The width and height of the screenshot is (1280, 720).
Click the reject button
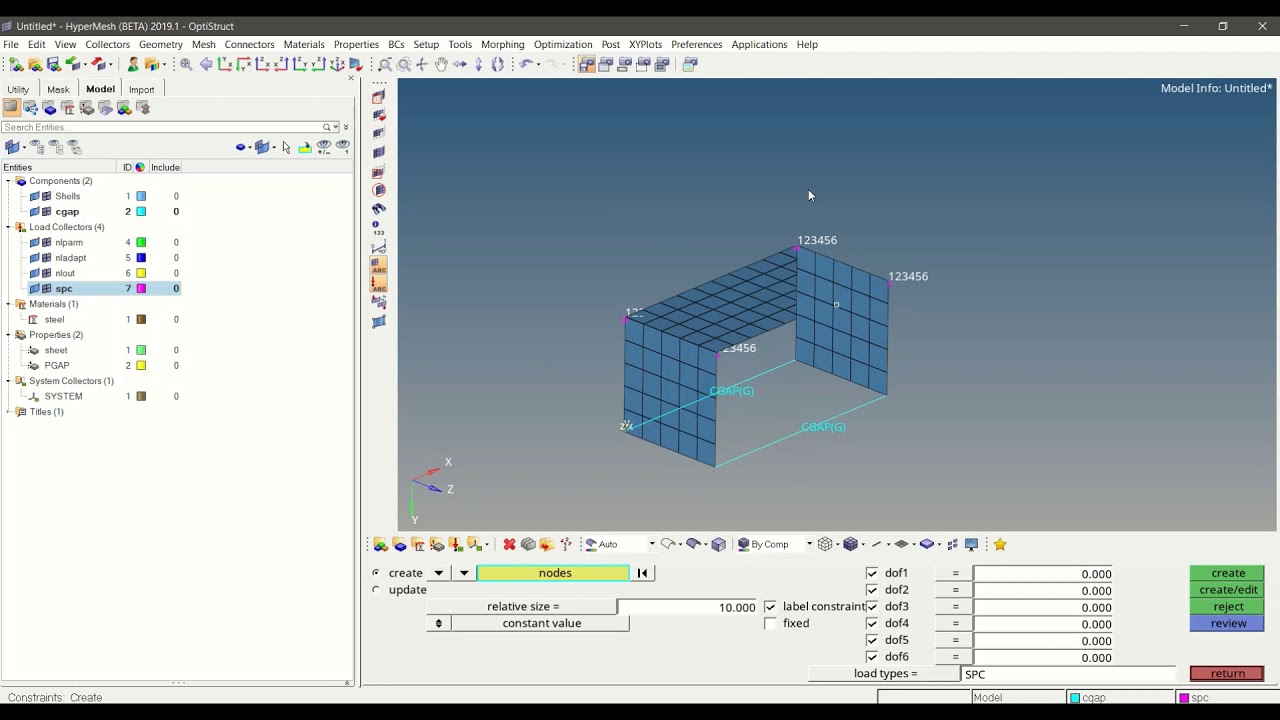point(1227,606)
